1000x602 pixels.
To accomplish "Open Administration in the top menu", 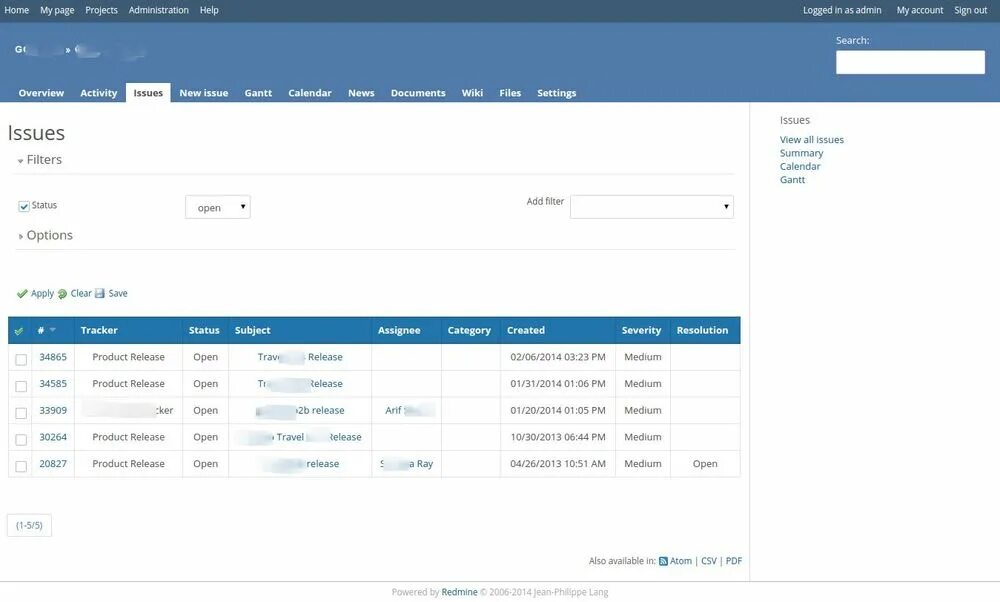I will pyautogui.click(x=159, y=10).
